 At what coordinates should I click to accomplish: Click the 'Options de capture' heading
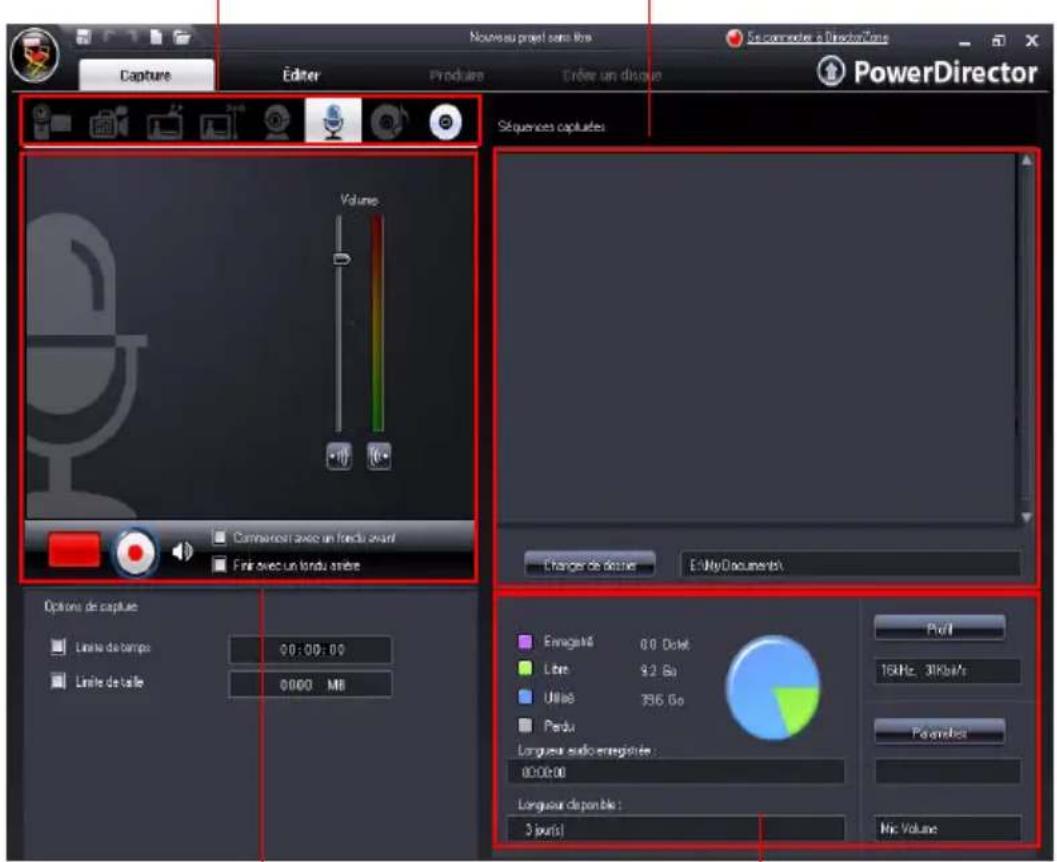(x=90, y=607)
